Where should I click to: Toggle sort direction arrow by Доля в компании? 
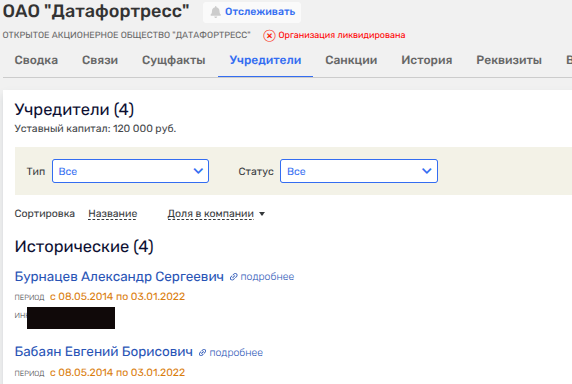click(262, 214)
